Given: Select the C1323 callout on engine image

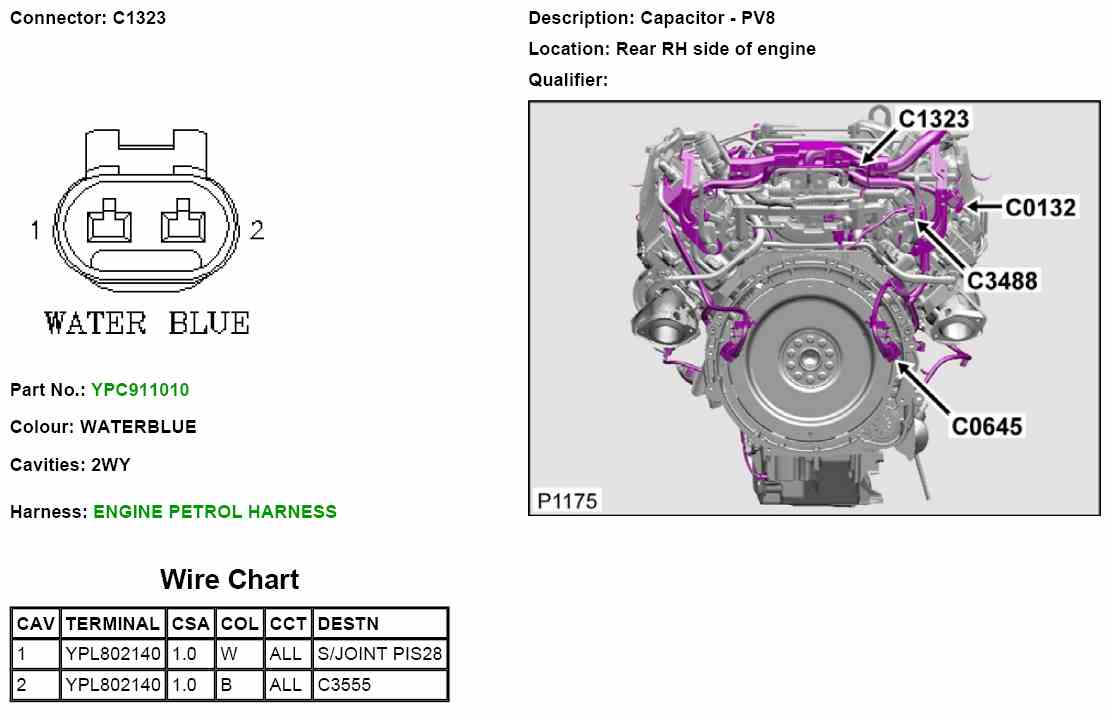Looking at the screenshot, I should 933,120.
